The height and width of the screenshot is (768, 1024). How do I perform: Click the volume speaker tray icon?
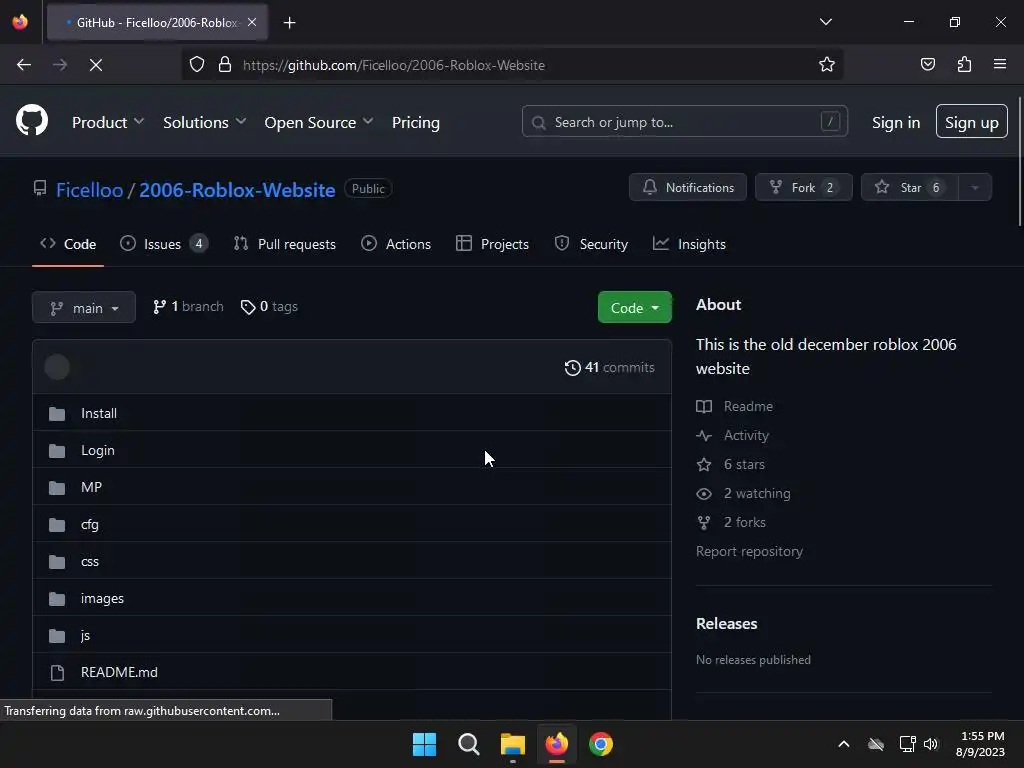click(931, 744)
